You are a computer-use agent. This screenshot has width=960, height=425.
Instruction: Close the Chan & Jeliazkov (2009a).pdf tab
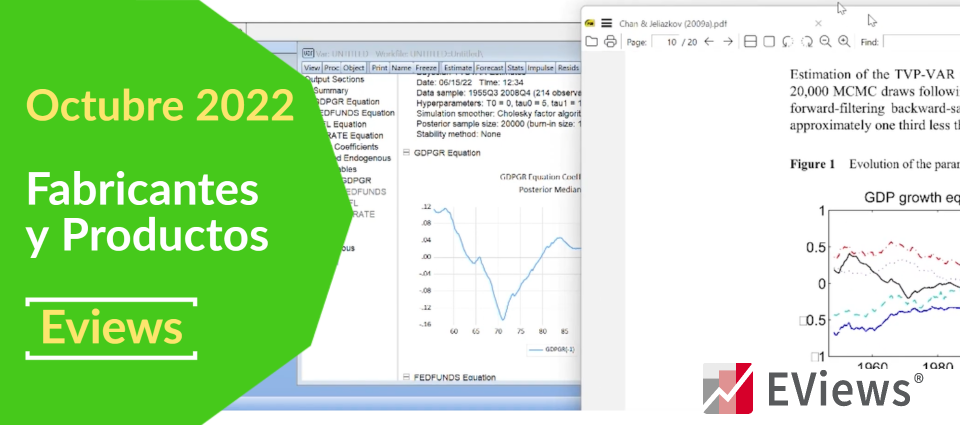[x=819, y=23]
